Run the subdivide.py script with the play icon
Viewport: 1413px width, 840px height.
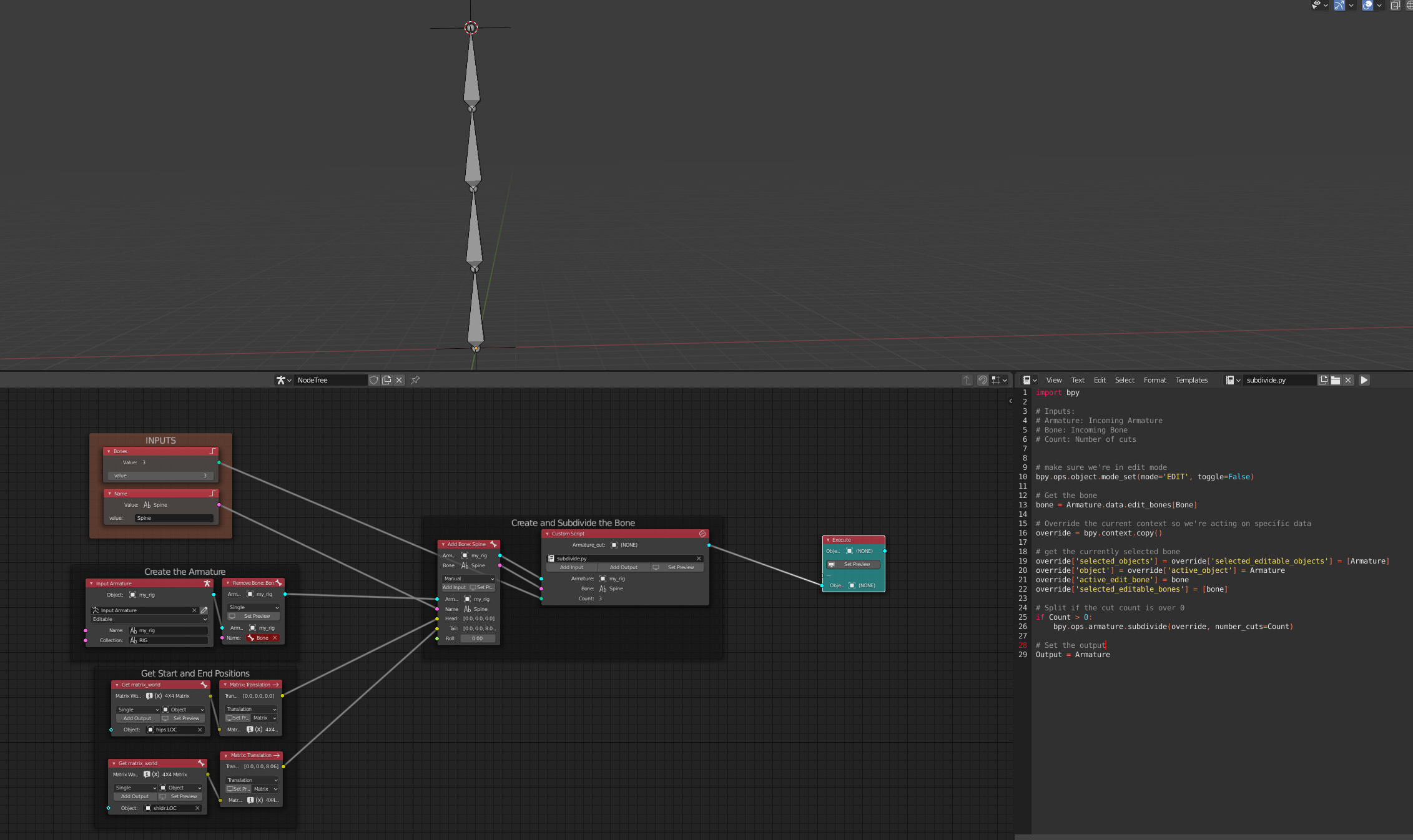[1364, 380]
